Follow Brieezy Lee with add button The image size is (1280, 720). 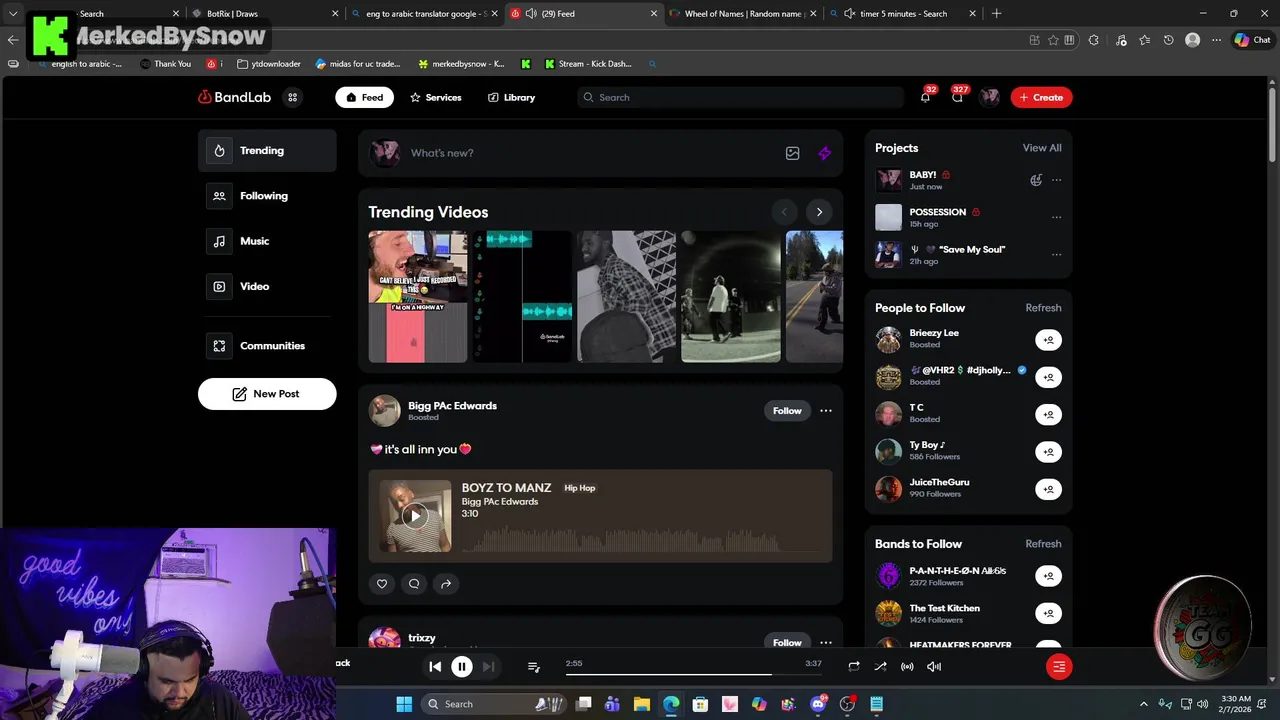coord(1048,340)
